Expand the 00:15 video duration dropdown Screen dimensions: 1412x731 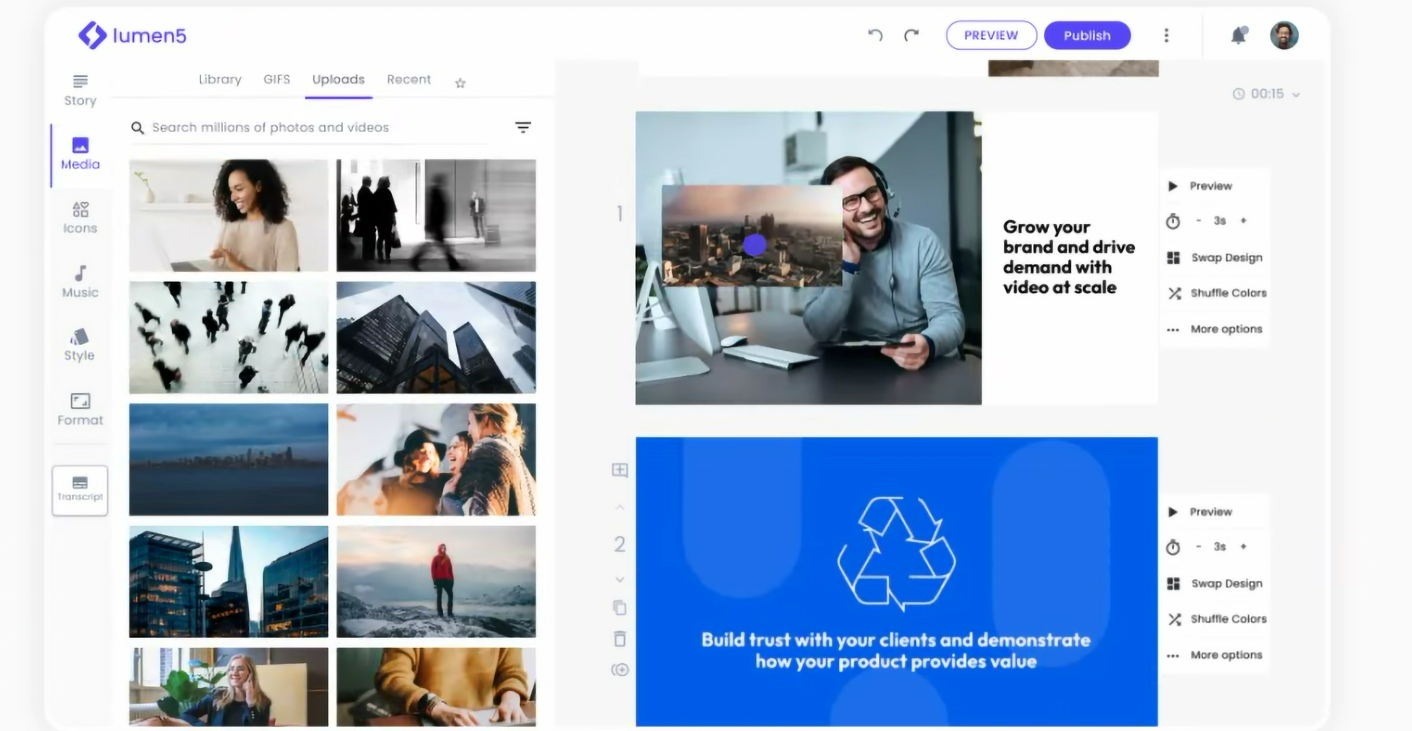(x=1266, y=94)
